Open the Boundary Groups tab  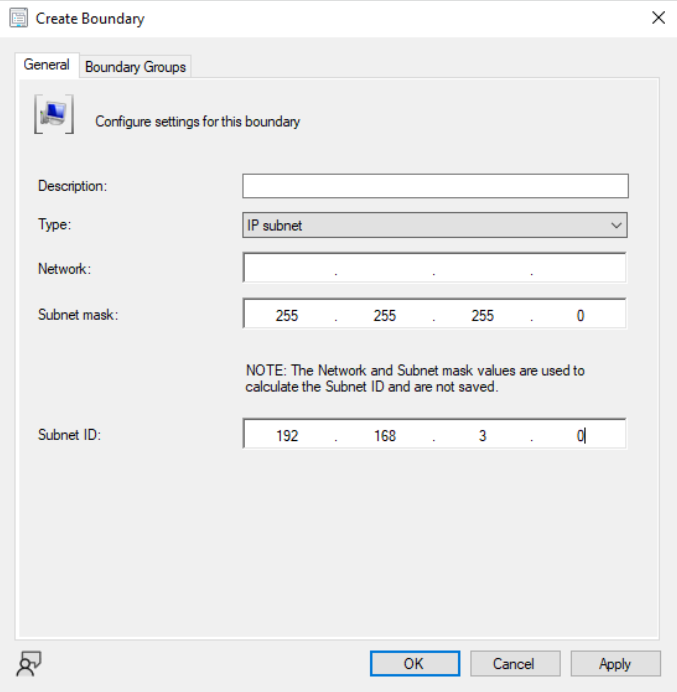coord(135,67)
